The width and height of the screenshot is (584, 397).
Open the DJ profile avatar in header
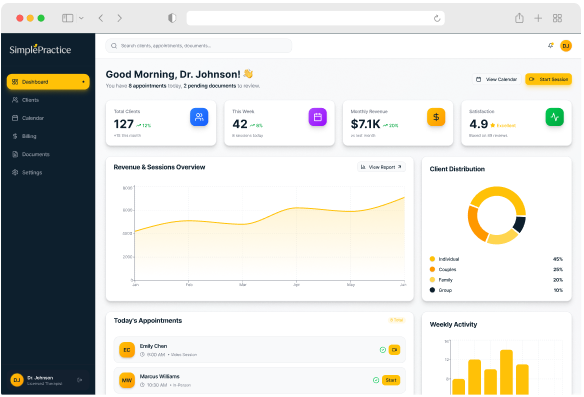pos(566,46)
